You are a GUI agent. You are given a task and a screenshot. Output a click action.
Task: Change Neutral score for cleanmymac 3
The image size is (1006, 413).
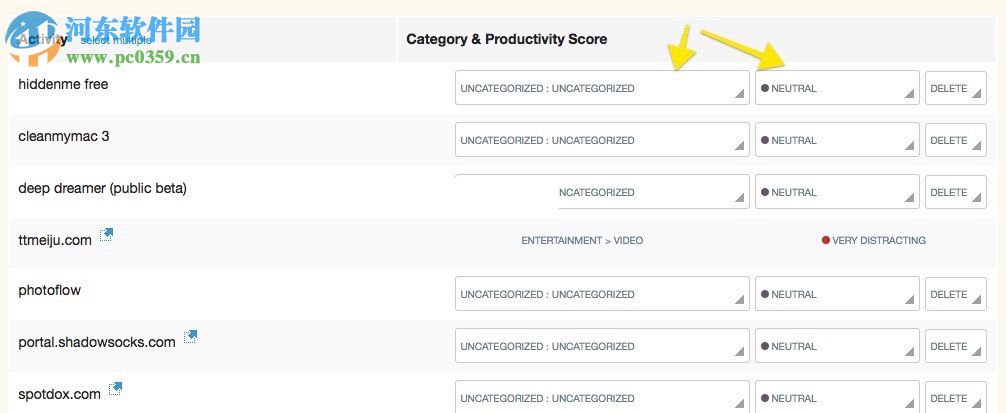[x=836, y=140]
